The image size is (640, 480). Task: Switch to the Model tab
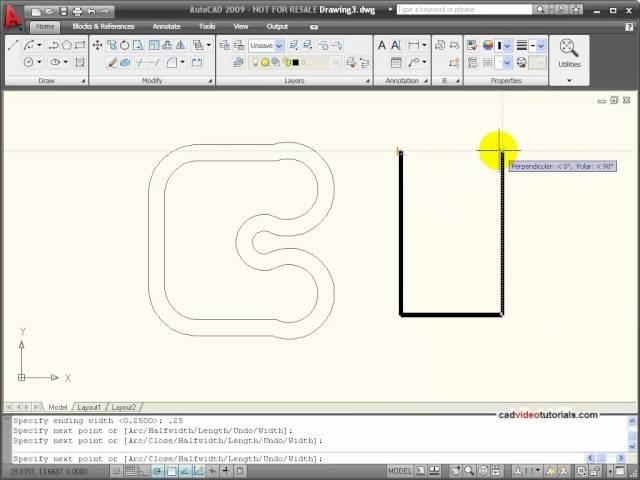[x=58, y=407]
